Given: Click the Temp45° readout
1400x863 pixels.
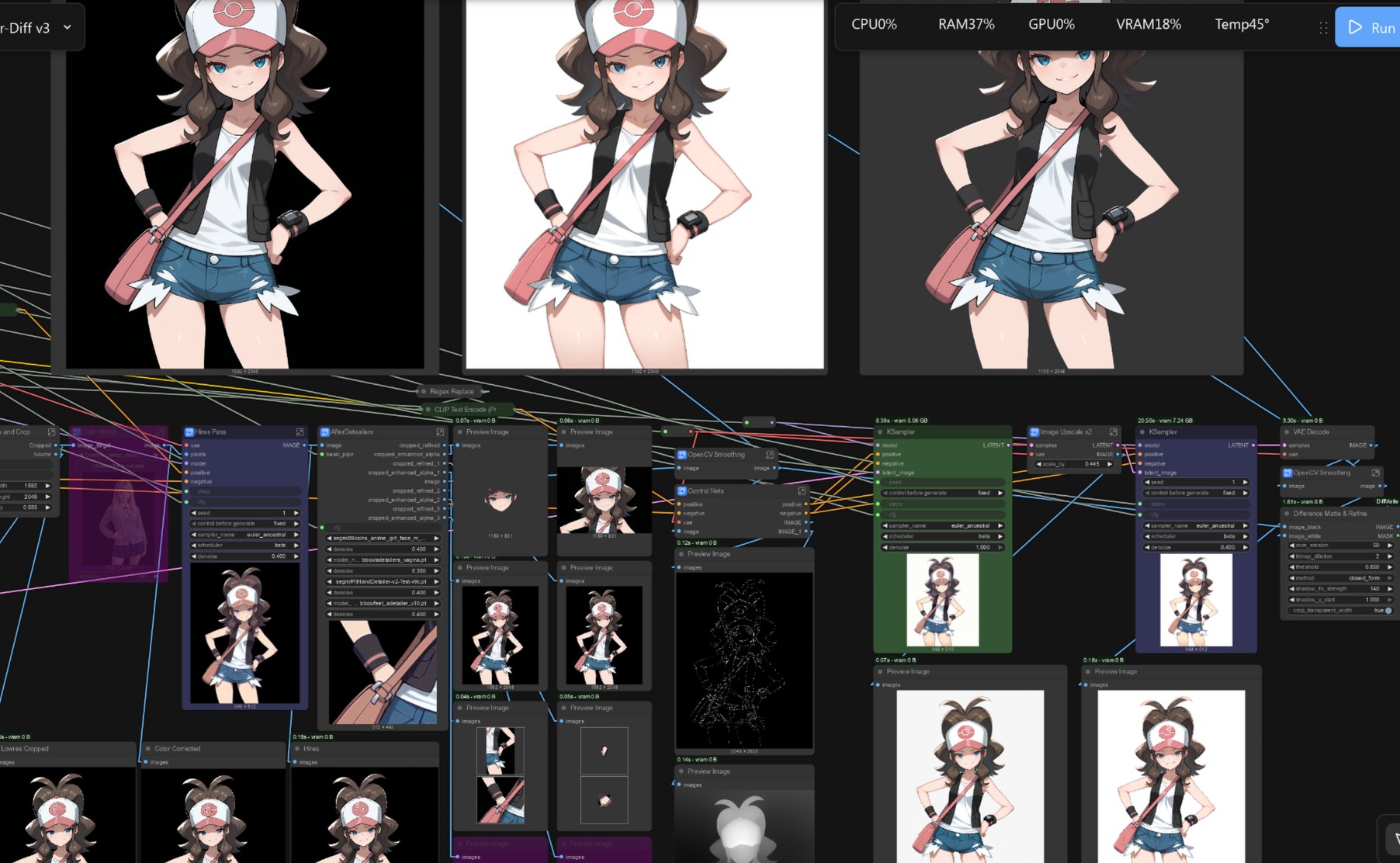Looking at the screenshot, I should point(1242,25).
